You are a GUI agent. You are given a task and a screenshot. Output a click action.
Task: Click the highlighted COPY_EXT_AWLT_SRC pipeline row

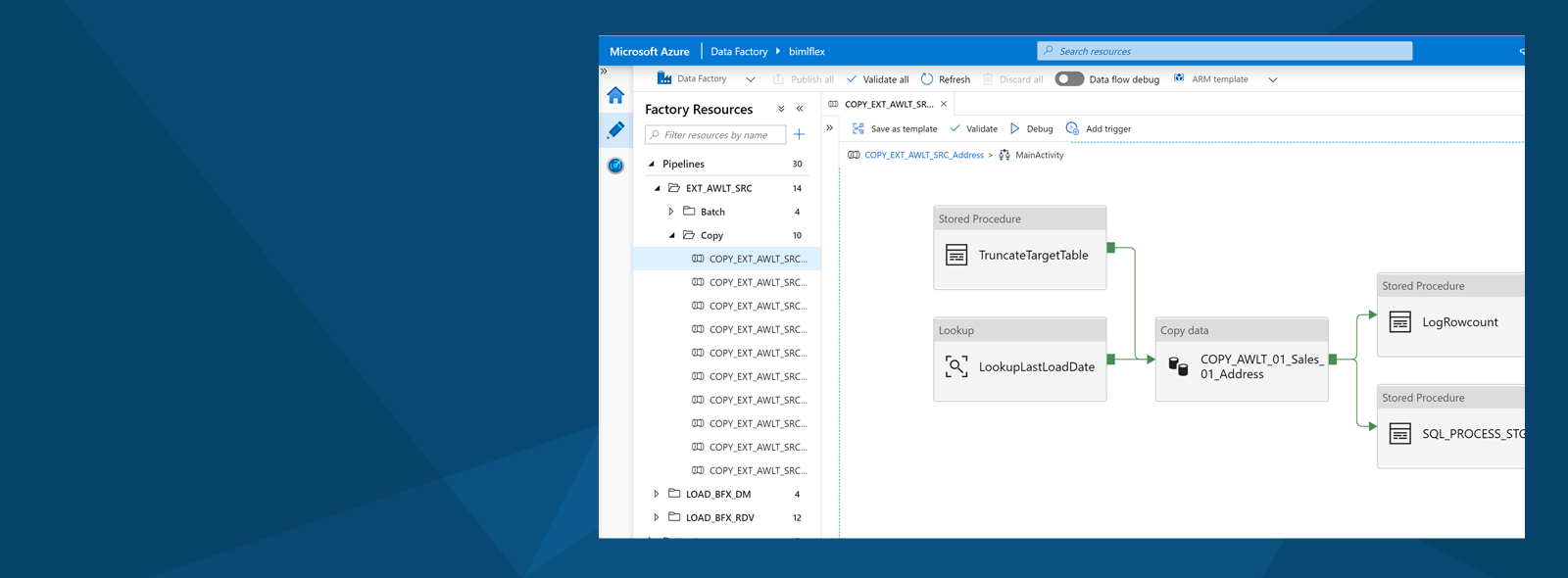(x=727, y=259)
